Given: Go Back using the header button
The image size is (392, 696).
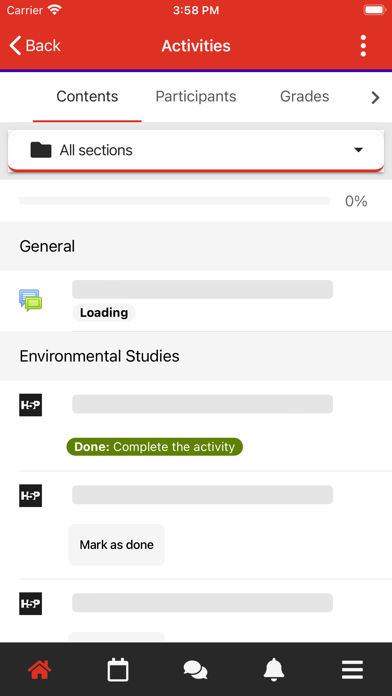Looking at the screenshot, I should click(x=35, y=46).
